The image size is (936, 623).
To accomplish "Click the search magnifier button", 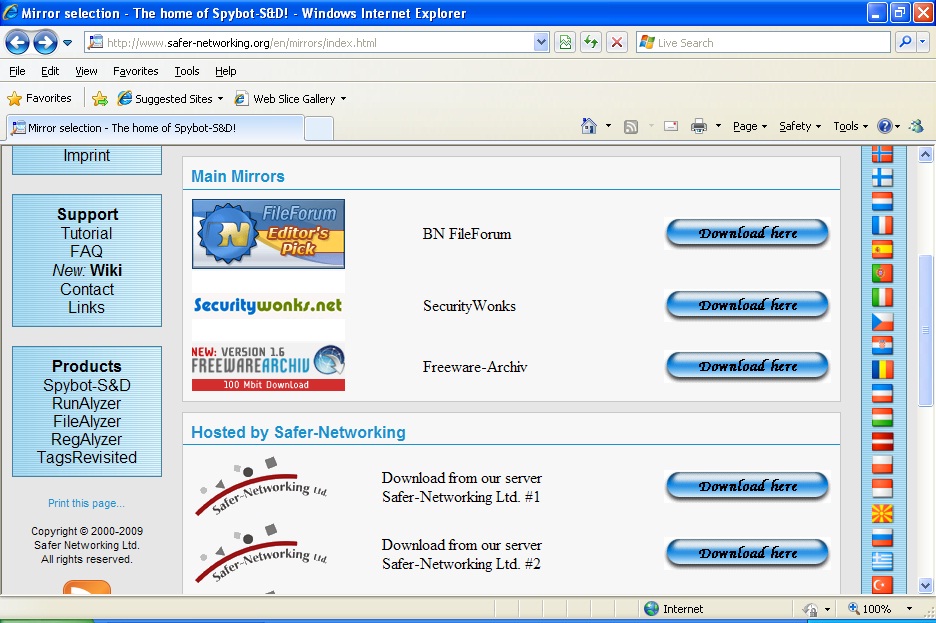I will click(906, 42).
